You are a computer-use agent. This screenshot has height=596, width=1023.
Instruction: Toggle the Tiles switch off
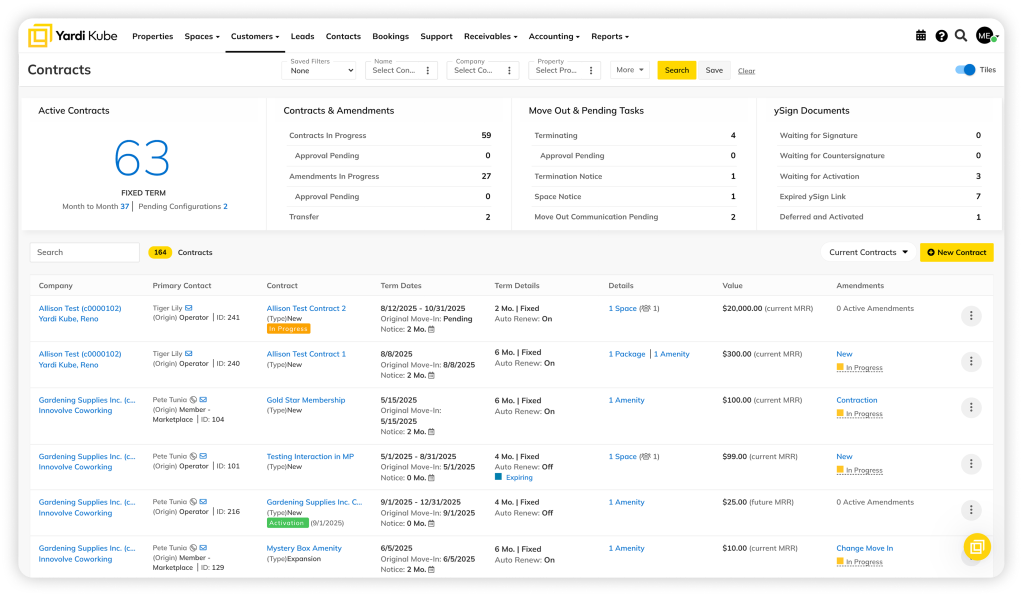coord(965,70)
